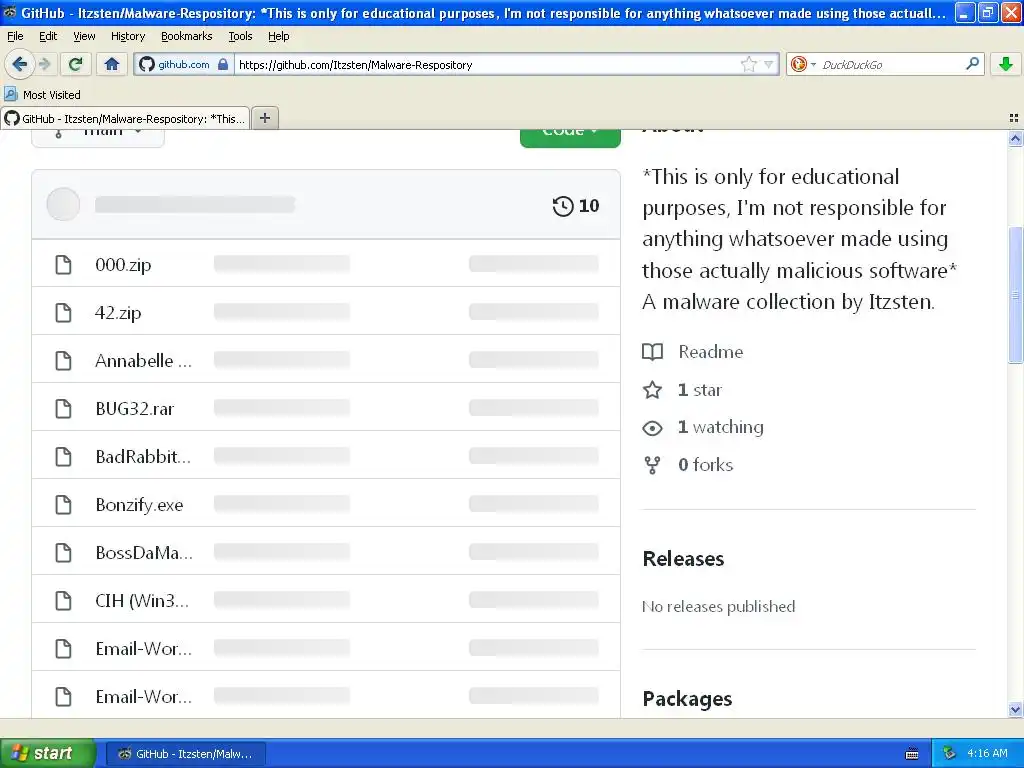Open the Most Visited bookmarks folder
The height and width of the screenshot is (768, 1024).
(43, 95)
